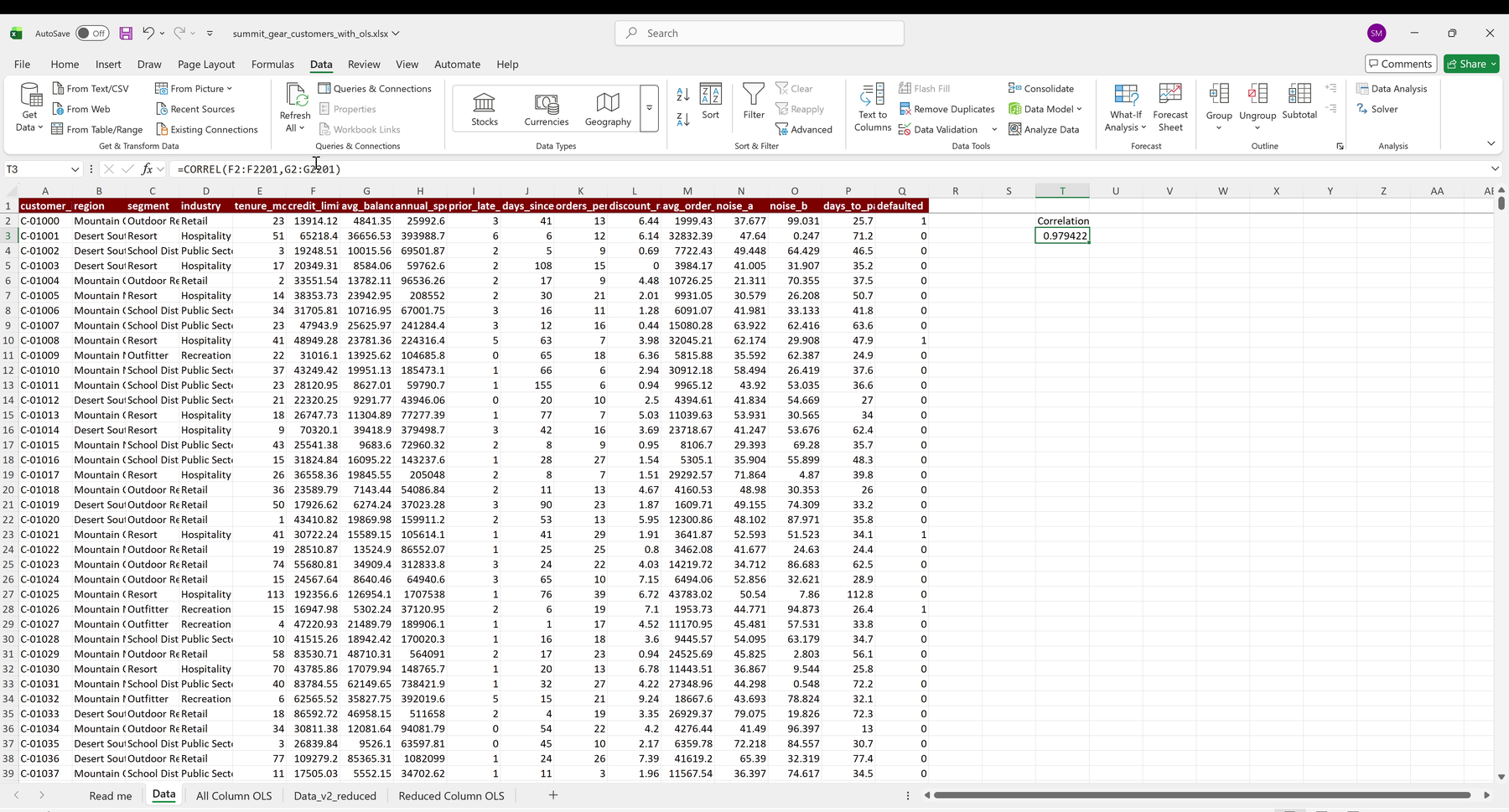The width and height of the screenshot is (1509, 812).
Task: Open From Text/CSV import
Action: [x=91, y=89]
